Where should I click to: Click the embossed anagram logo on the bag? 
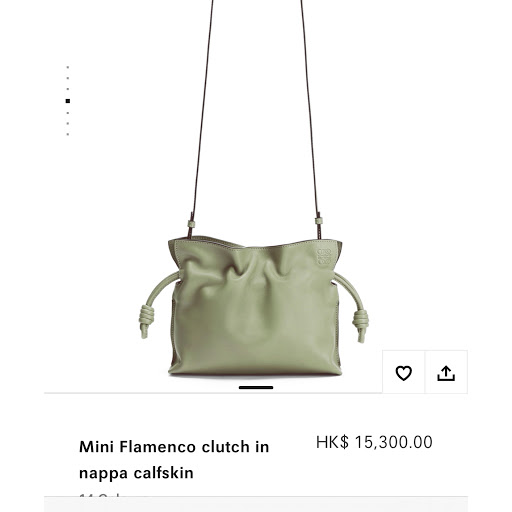(324, 257)
